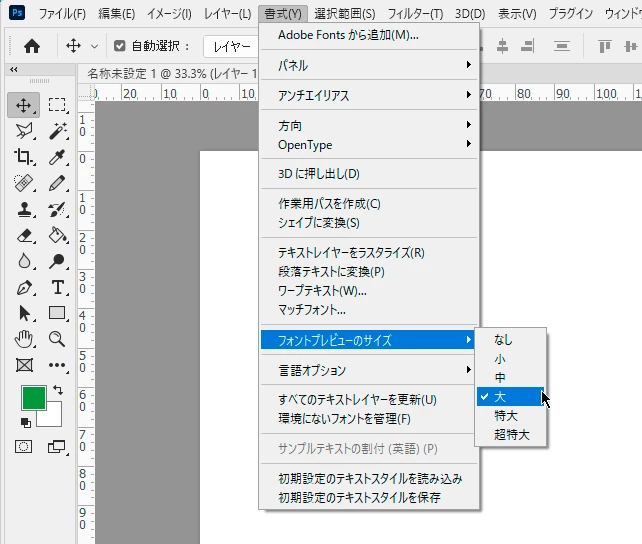Select the Hand tool
The width and height of the screenshot is (642, 544).
coord(24,339)
